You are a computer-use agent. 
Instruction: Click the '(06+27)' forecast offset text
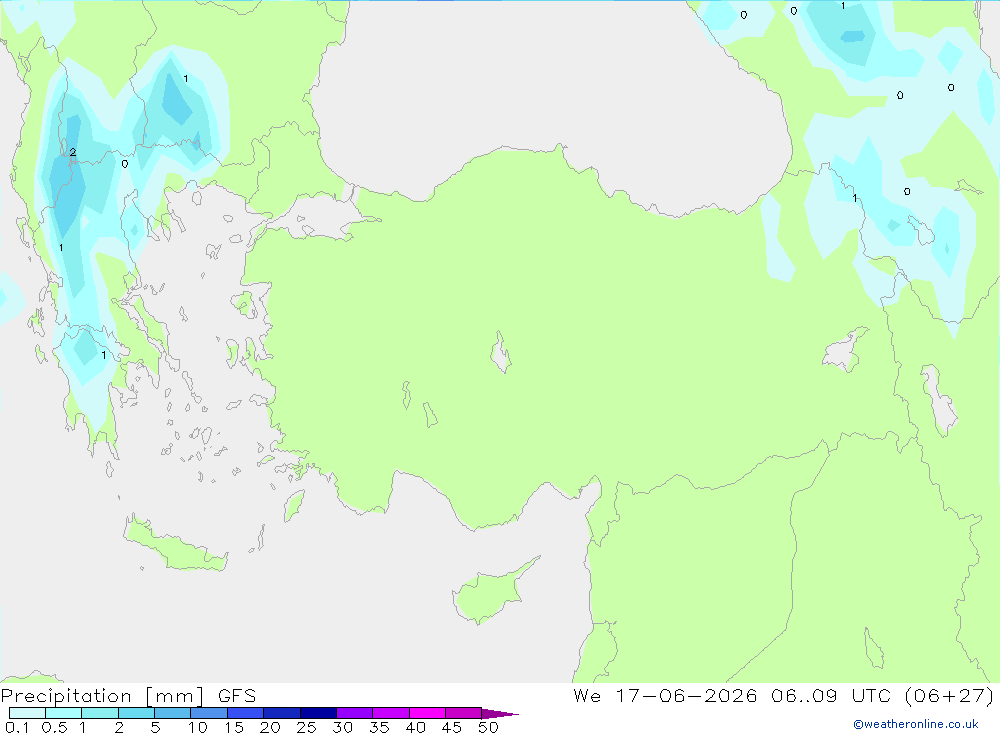tap(950, 695)
